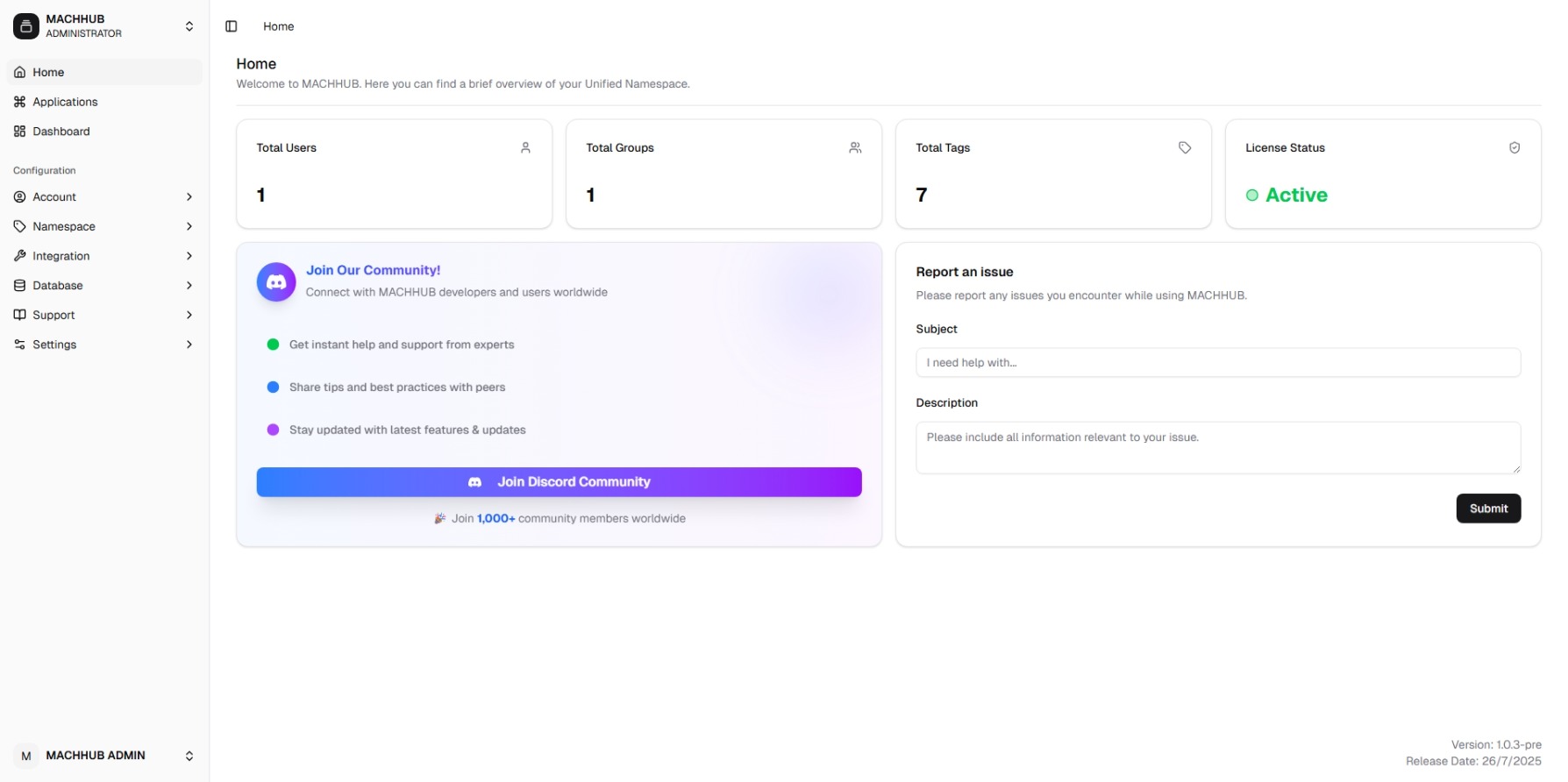The image size is (1568, 782).
Task: Click 'Stay updated with latest features' text
Action: (x=408, y=430)
